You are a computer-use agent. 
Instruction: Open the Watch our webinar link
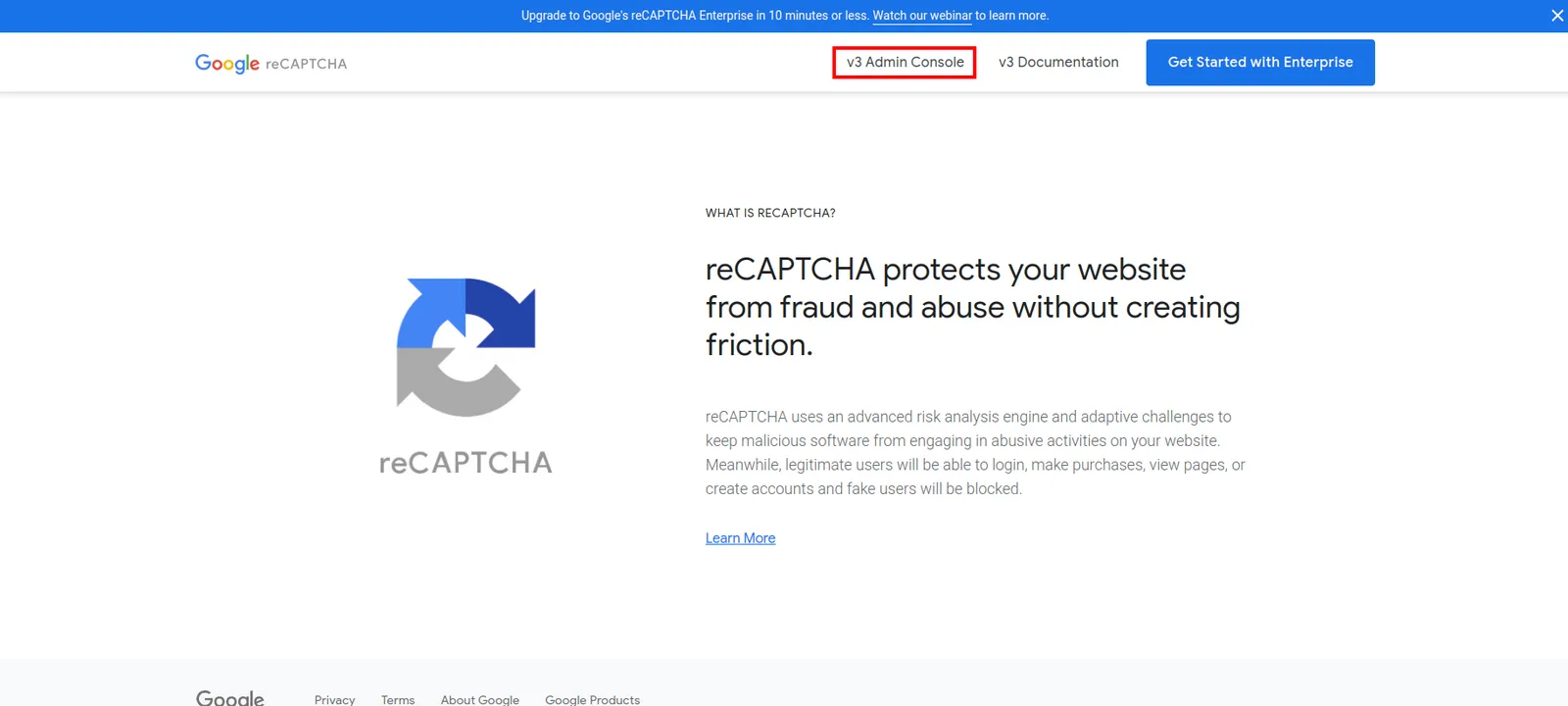click(922, 16)
